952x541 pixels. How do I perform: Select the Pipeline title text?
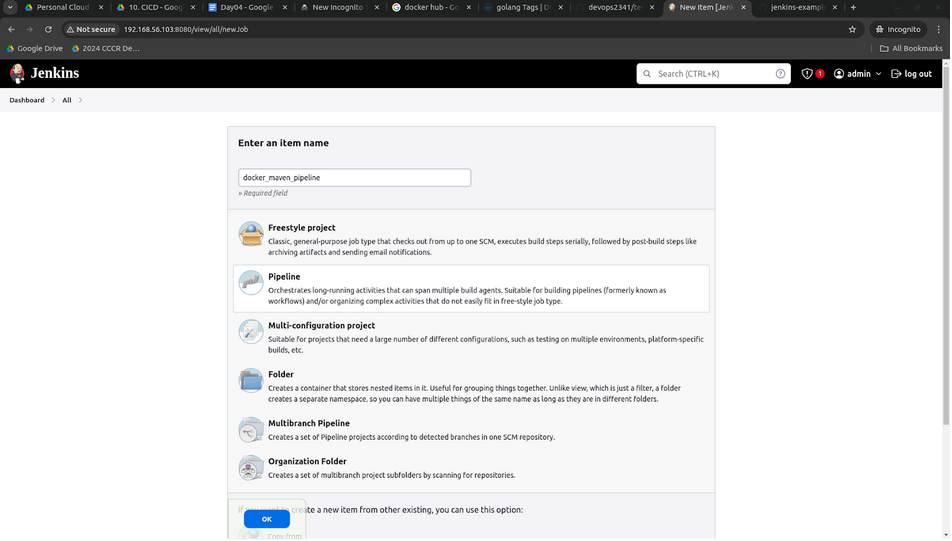pyautogui.click(x=284, y=277)
